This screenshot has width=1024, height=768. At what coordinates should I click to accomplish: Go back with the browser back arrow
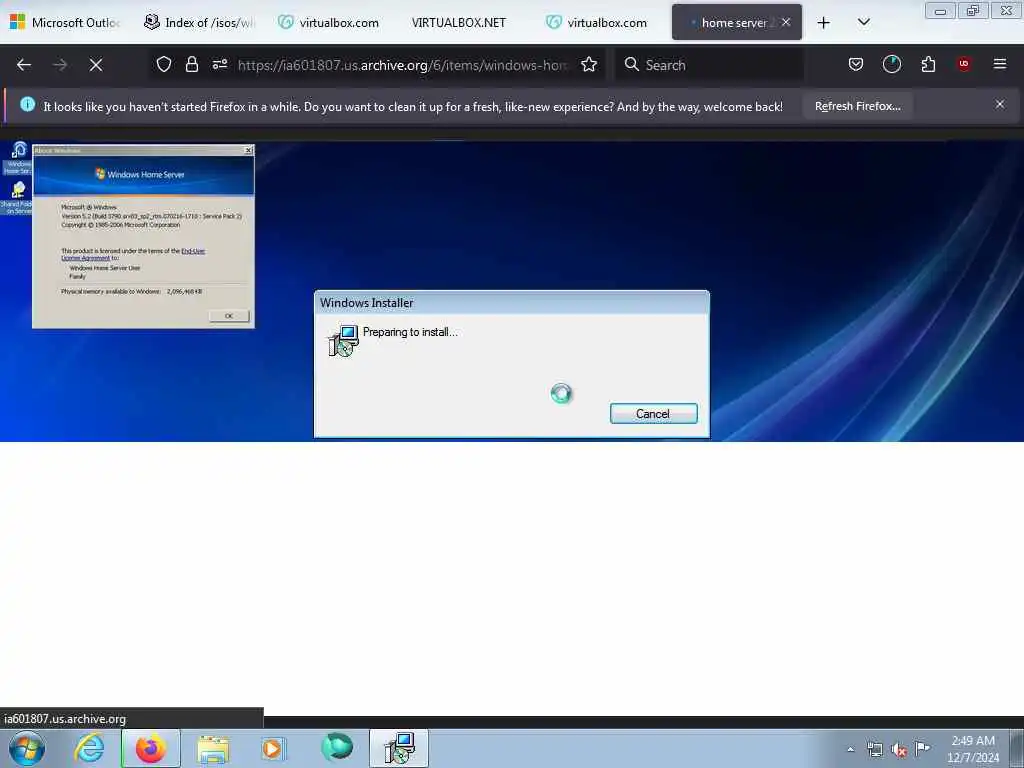click(24, 65)
